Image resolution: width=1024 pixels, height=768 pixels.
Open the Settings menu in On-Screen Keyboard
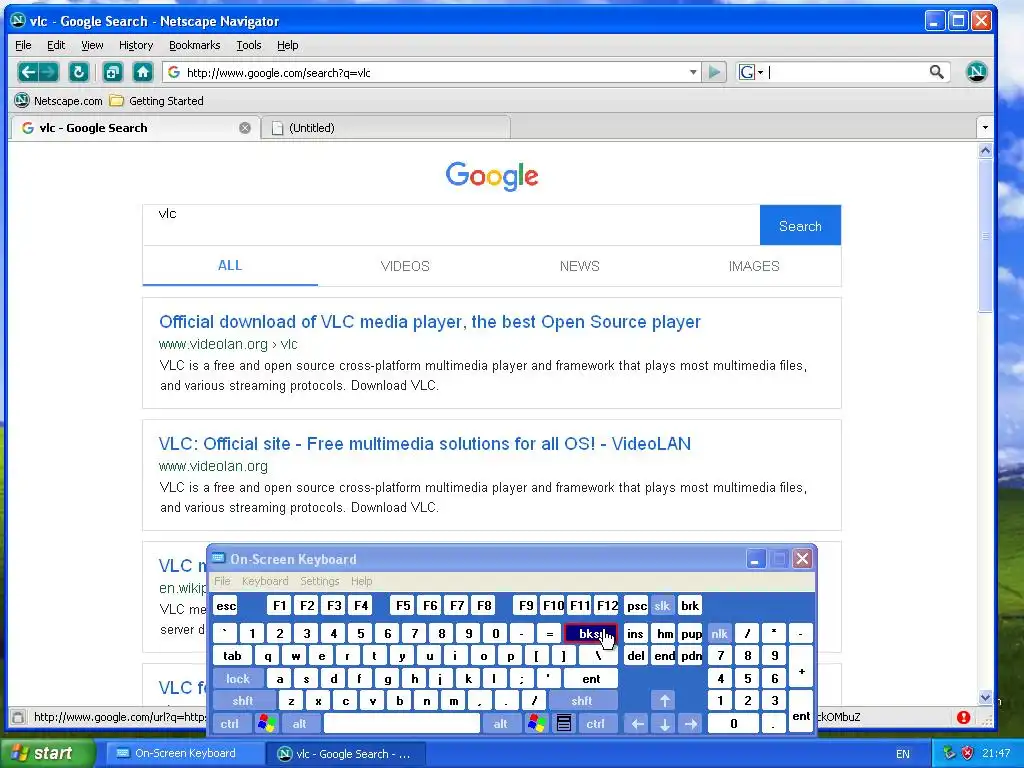[320, 581]
